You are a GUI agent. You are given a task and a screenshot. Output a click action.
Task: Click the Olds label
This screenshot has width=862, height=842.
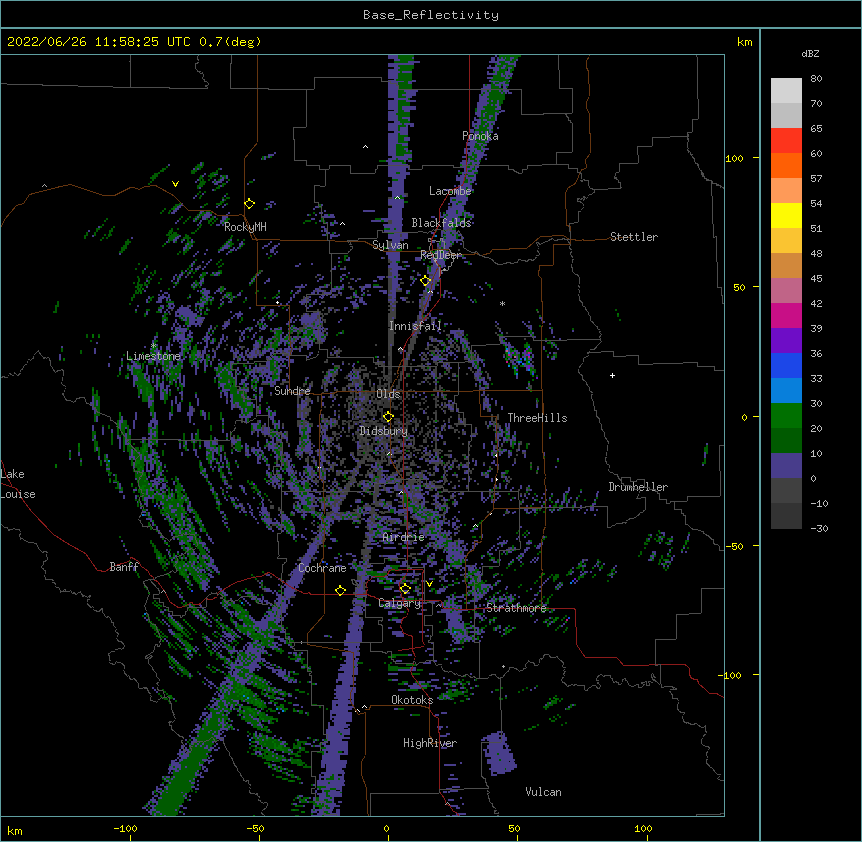388,394
